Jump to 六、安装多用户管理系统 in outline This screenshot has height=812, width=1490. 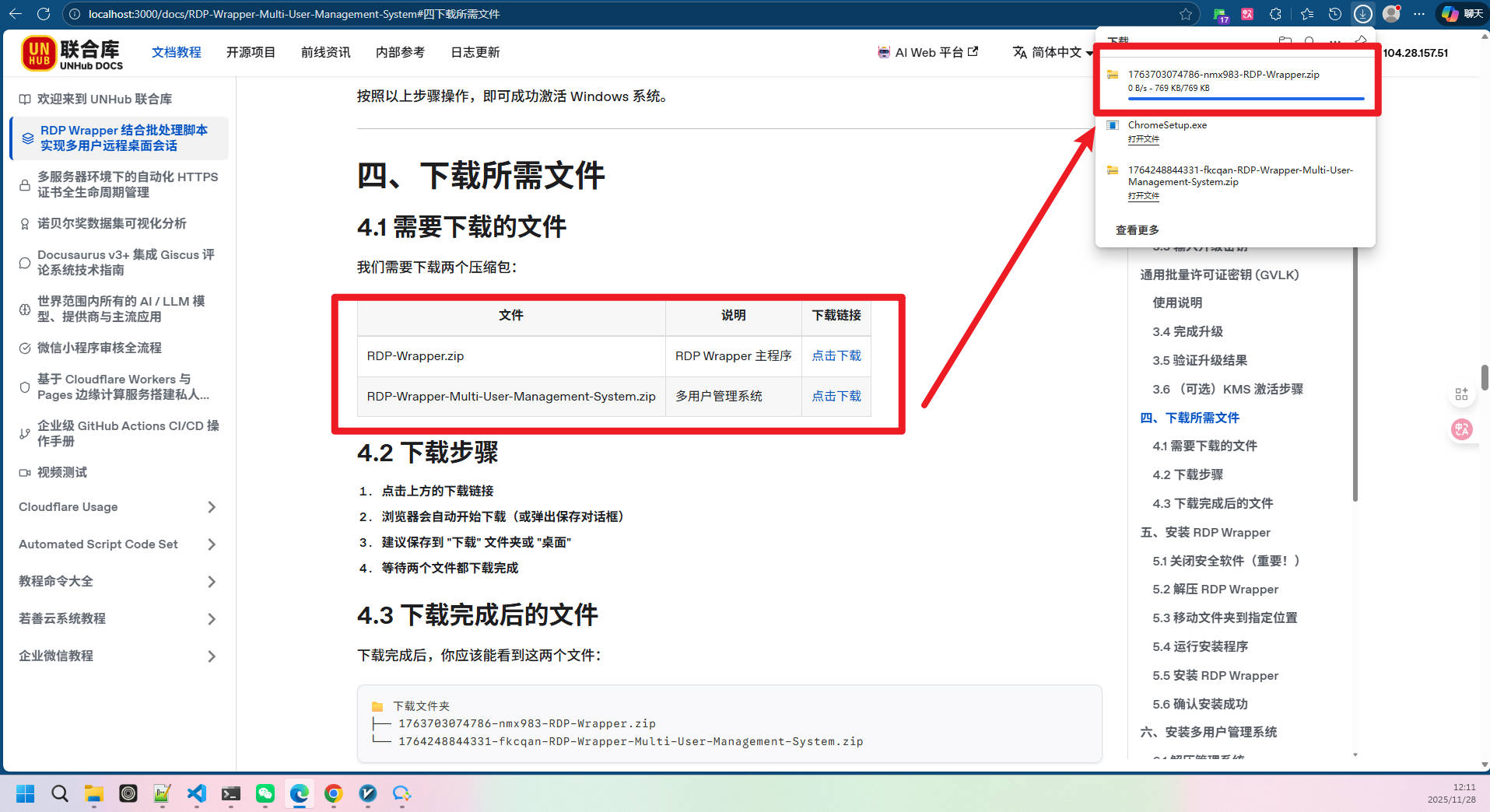[x=1208, y=732]
